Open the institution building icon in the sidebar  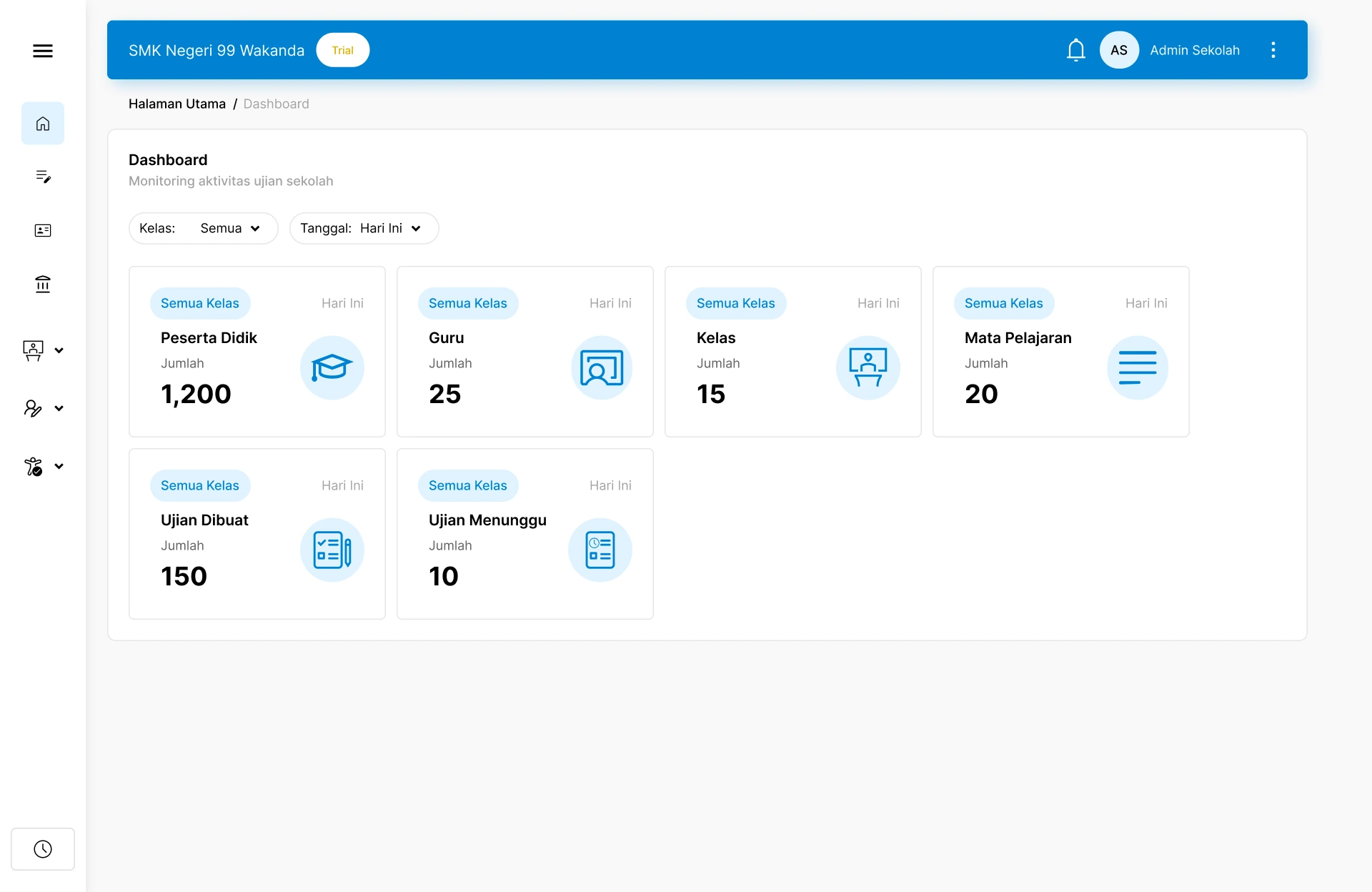43,284
